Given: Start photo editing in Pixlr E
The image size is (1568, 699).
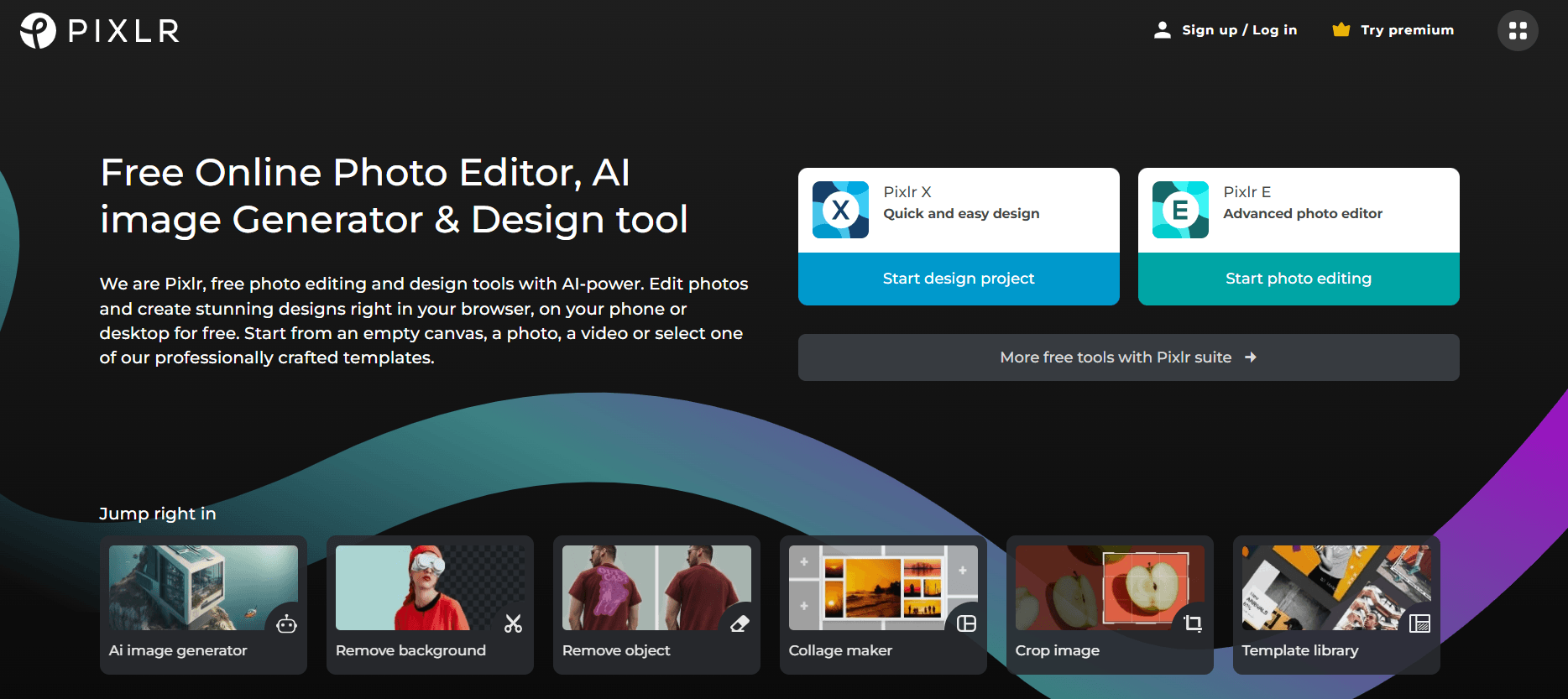Looking at the screenshot, I should point(1299,279).
